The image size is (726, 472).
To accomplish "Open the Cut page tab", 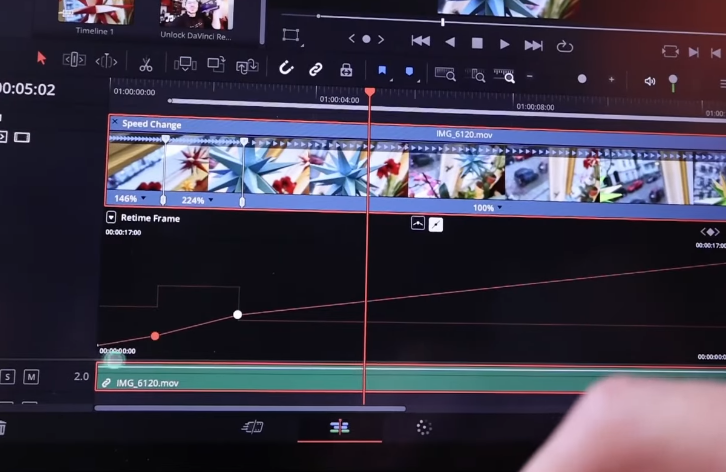I will point(253,427).
